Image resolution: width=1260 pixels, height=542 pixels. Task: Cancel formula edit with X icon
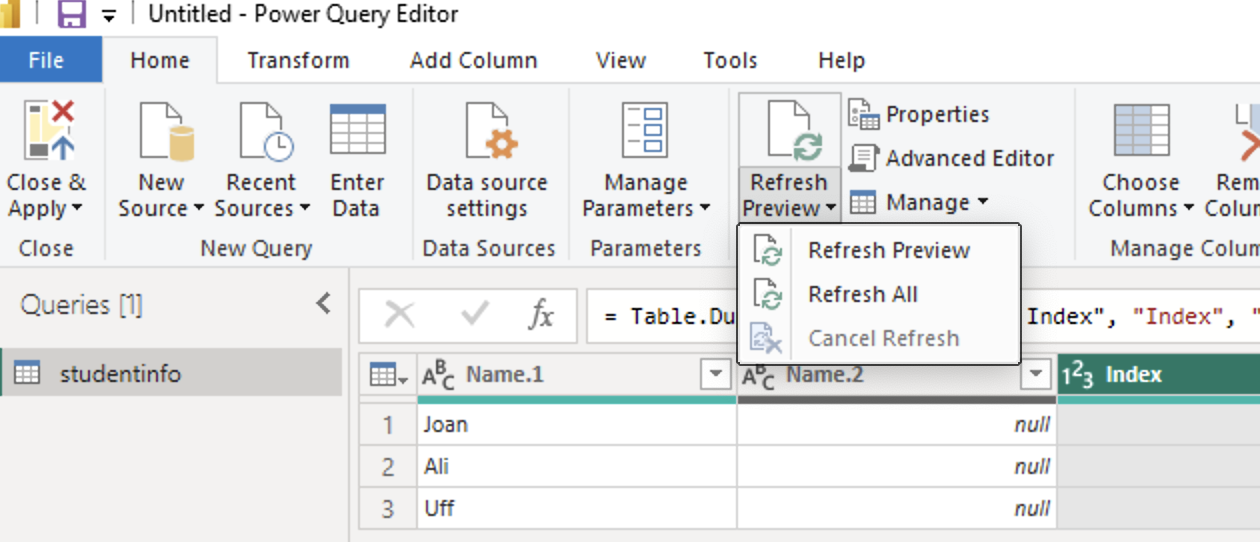399,315
